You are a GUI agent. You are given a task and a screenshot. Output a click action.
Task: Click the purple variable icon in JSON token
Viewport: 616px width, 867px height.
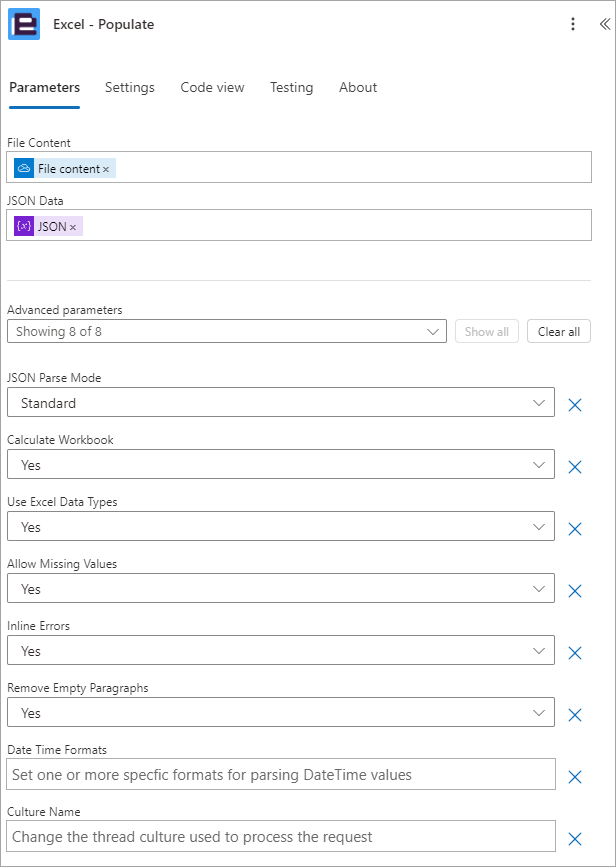coord(24,226)
